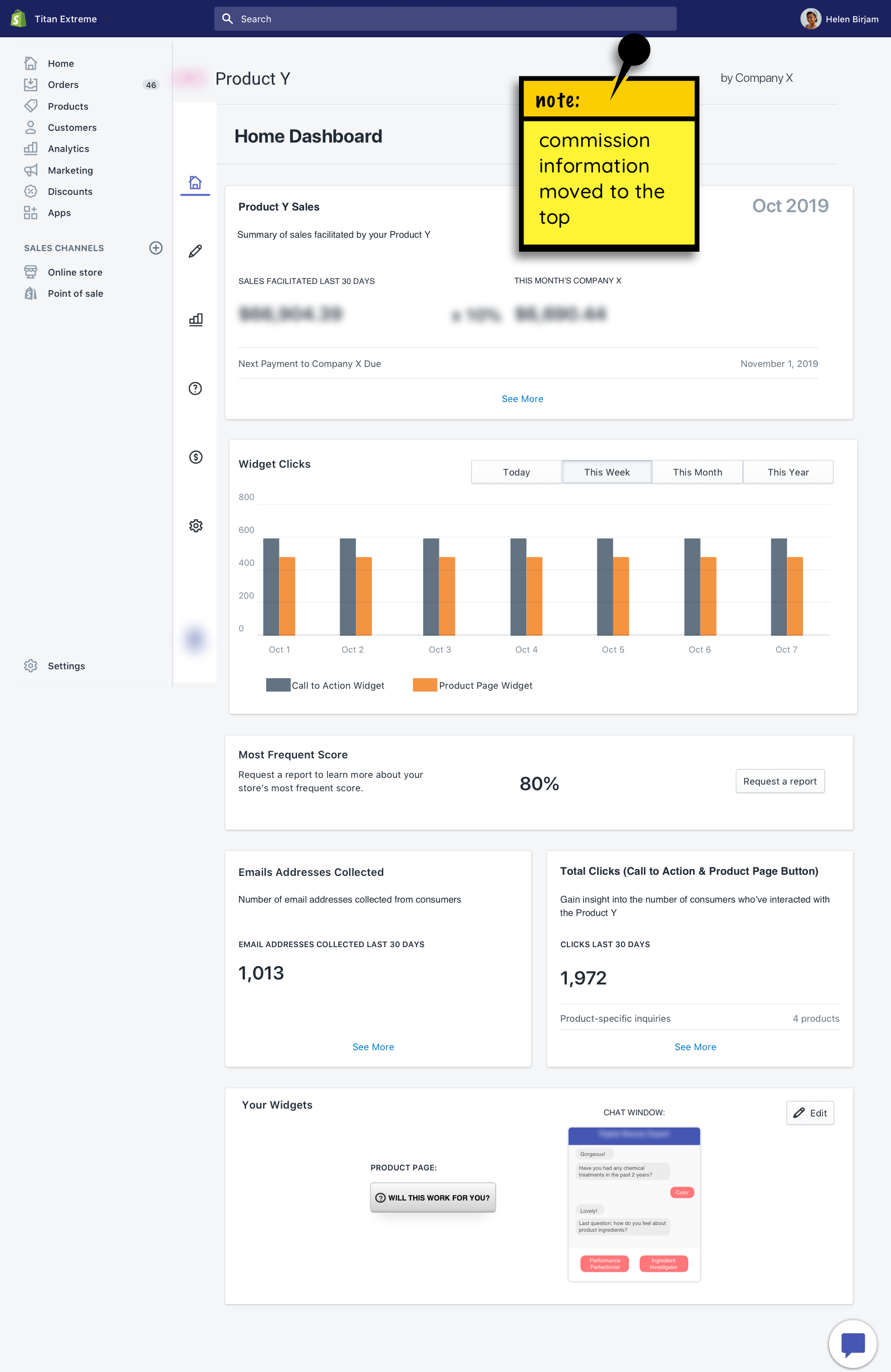
Task: Open the help question mark icon
Action: 195,389
